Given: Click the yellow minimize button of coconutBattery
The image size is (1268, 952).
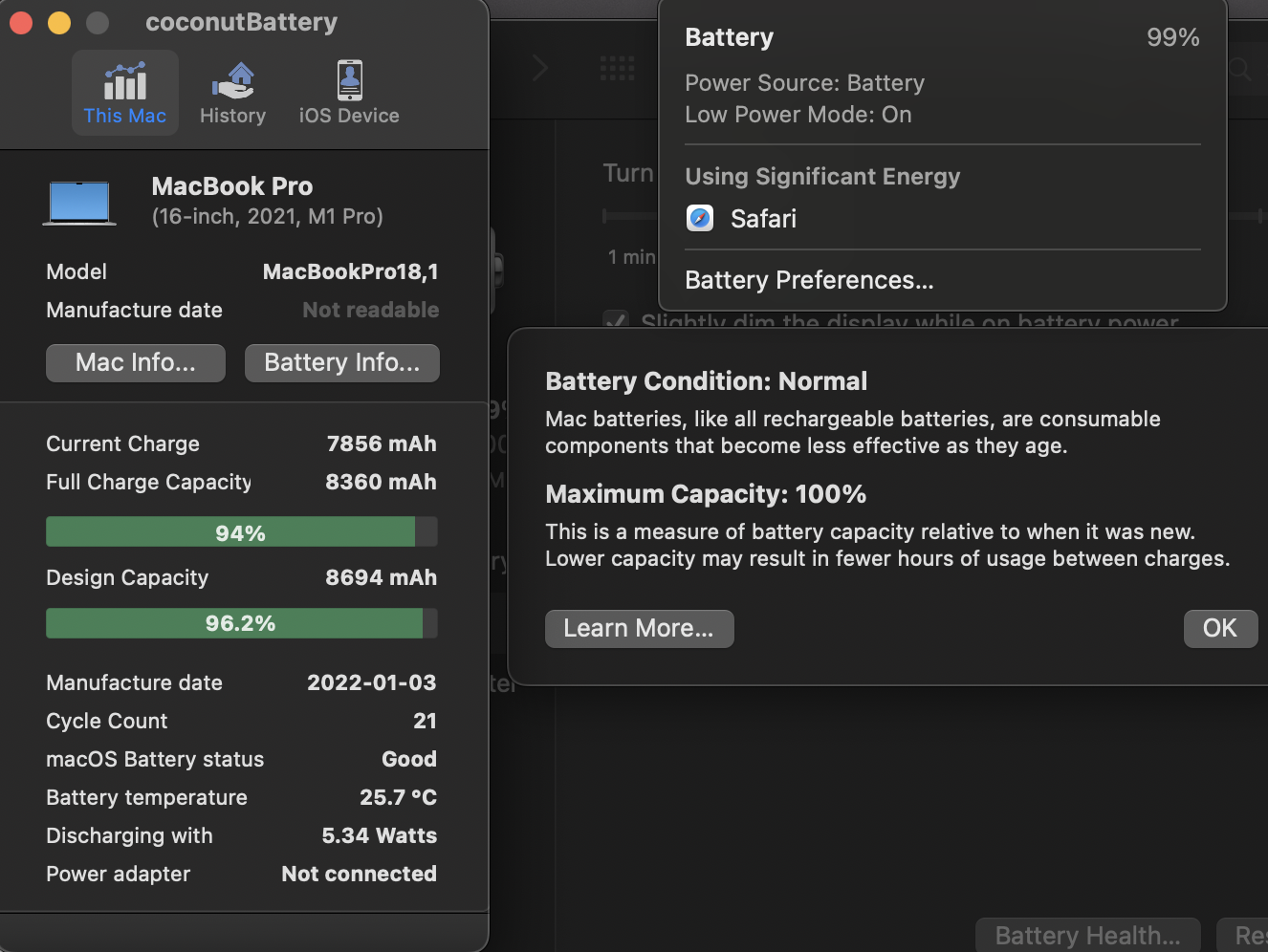Looking at the screenshot, I should click(x=59, y=23).
